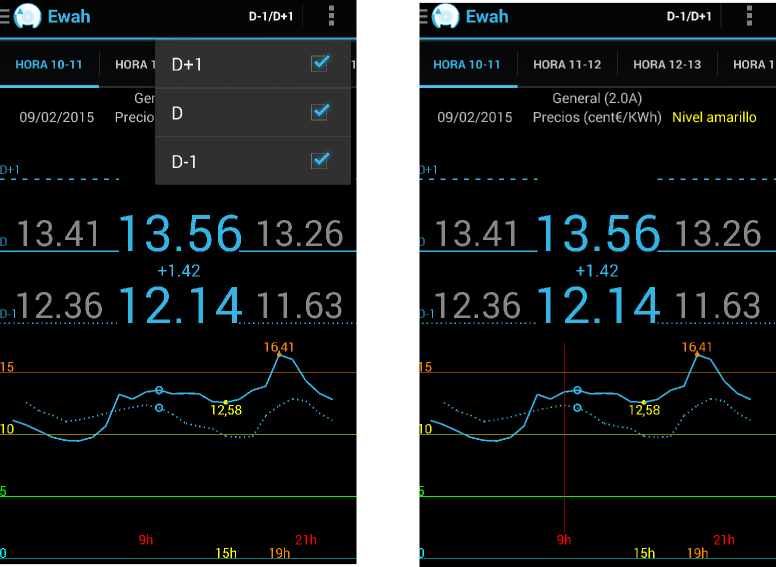Uncheck the D+1 checkbox
This screenshot has width=776, height=567.
pyautogui.click(x=320, y=64)
